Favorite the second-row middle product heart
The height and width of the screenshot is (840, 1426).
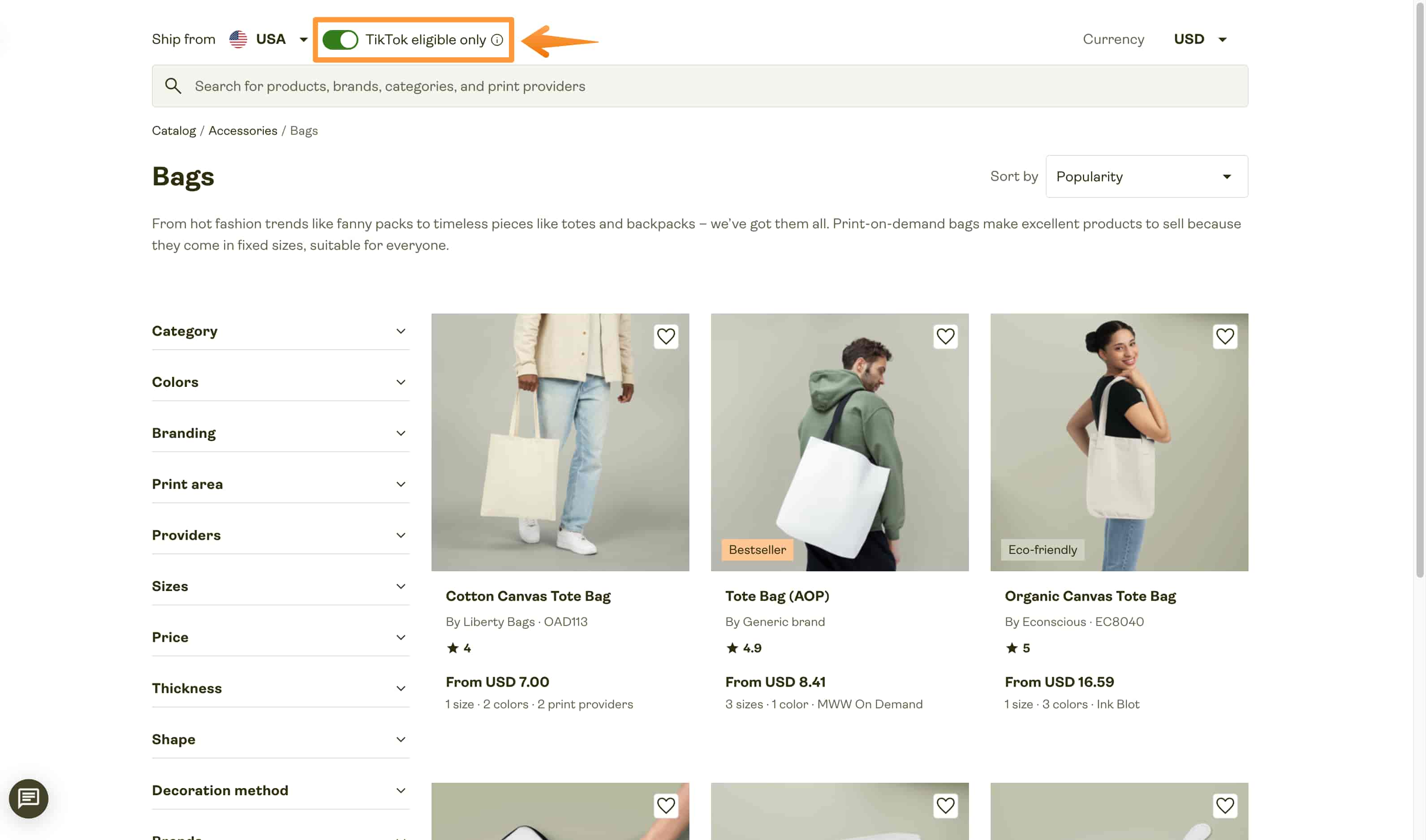click(x=945, y=805)
